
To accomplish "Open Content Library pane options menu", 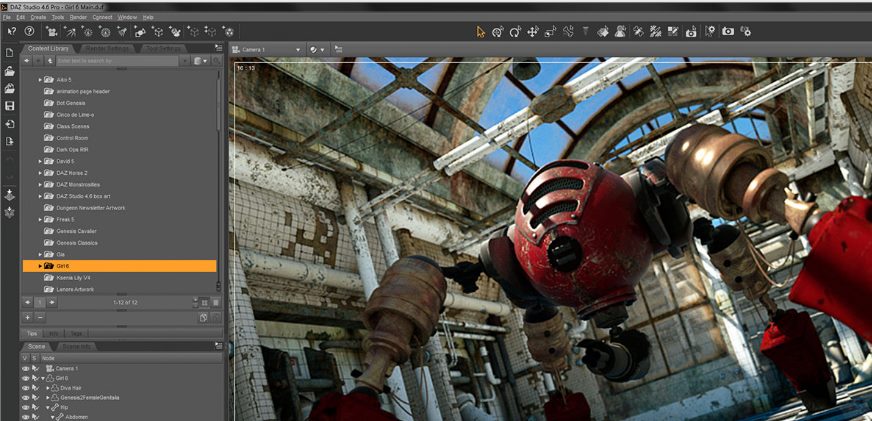I will [x=219, y=48].
